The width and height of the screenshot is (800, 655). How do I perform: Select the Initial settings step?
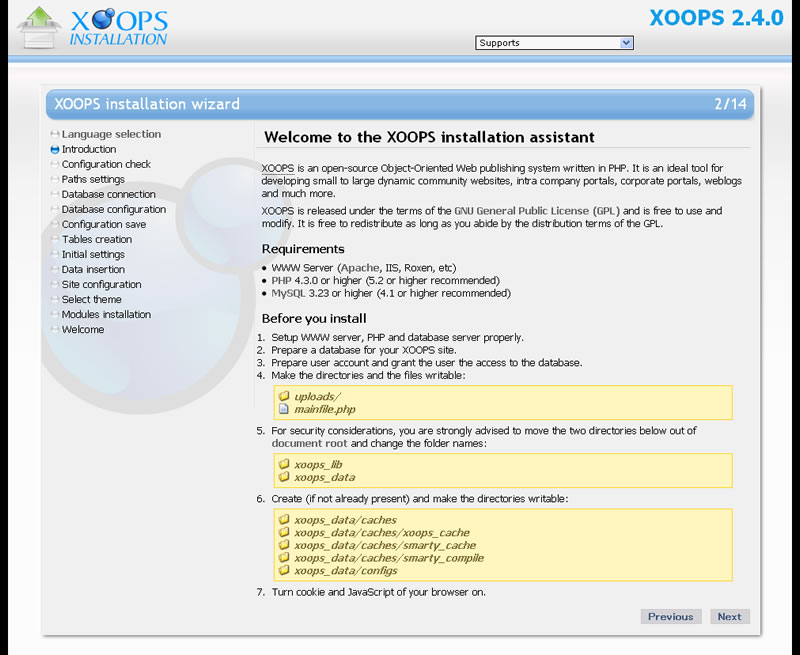coord(93,255)
